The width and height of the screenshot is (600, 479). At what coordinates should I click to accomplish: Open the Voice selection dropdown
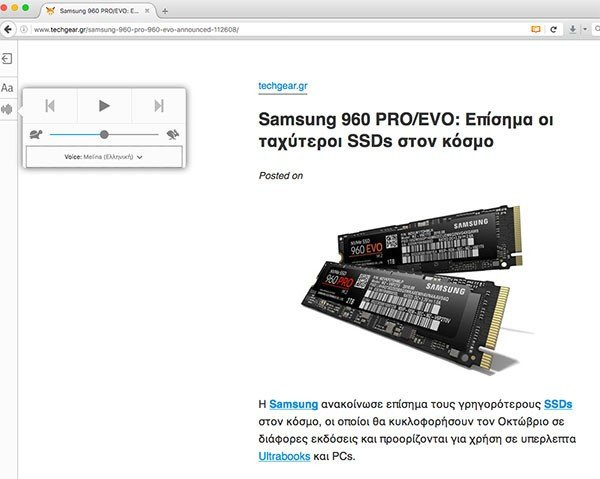pos(104,157)
